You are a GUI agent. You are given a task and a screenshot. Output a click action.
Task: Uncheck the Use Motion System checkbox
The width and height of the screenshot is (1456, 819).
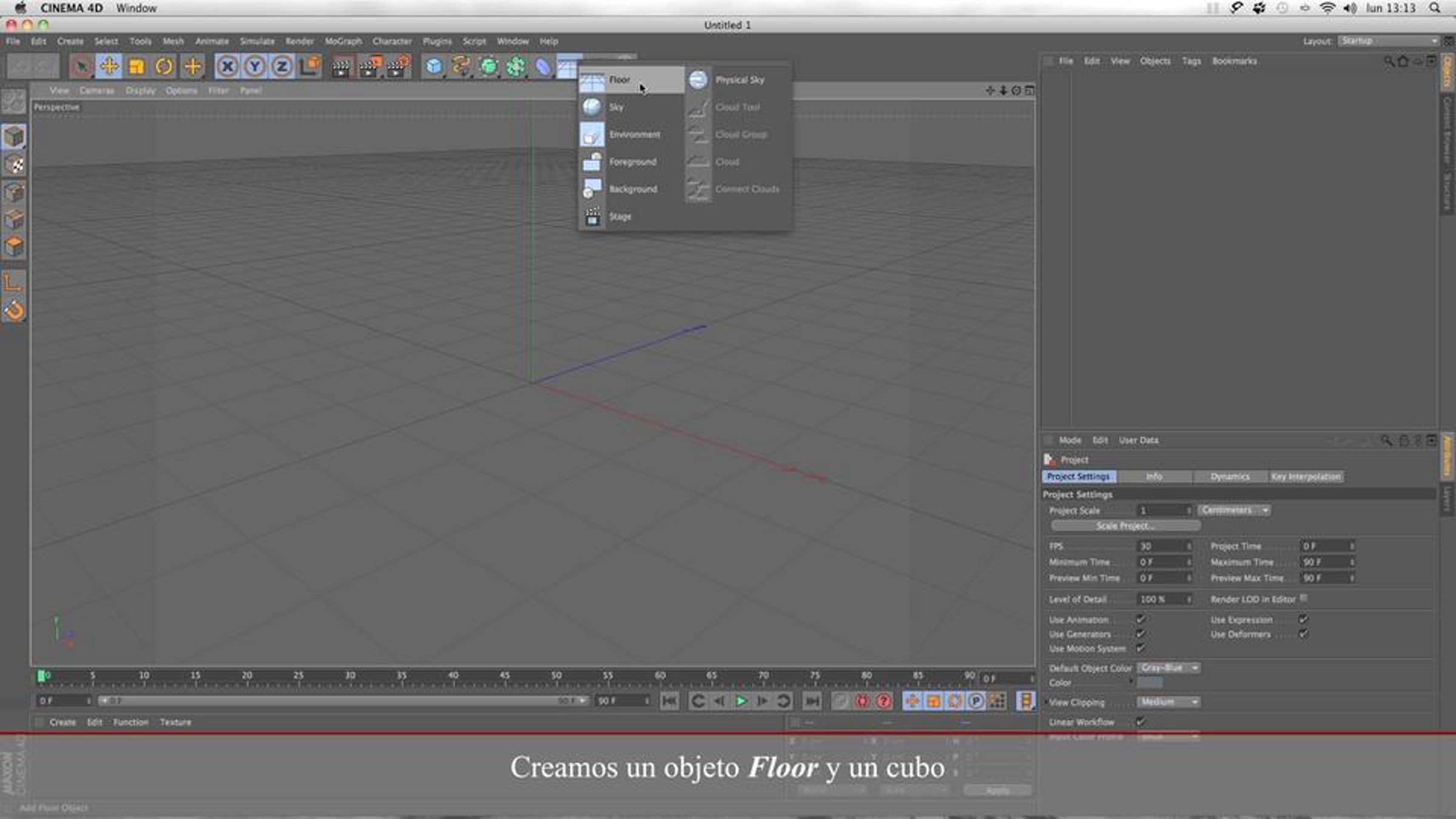1141,649
